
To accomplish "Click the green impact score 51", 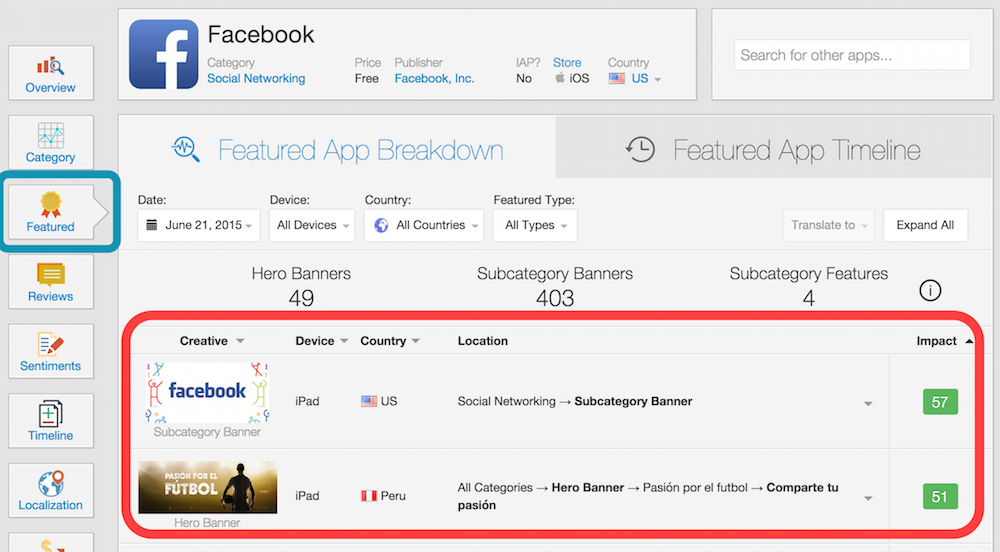I will 940,497.
